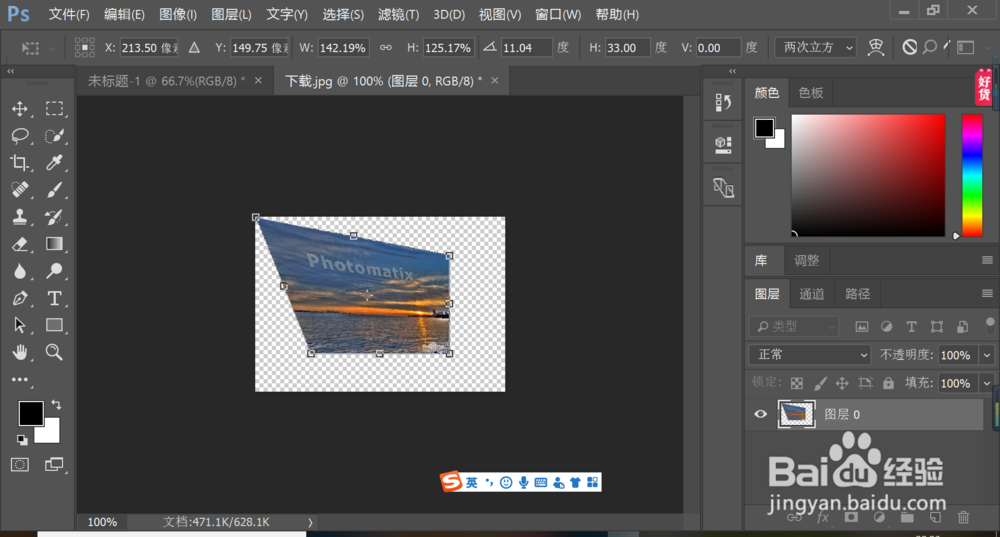Open the 两次立方 interpolation dropdown
1000x537 pixels.
[814, 48]
